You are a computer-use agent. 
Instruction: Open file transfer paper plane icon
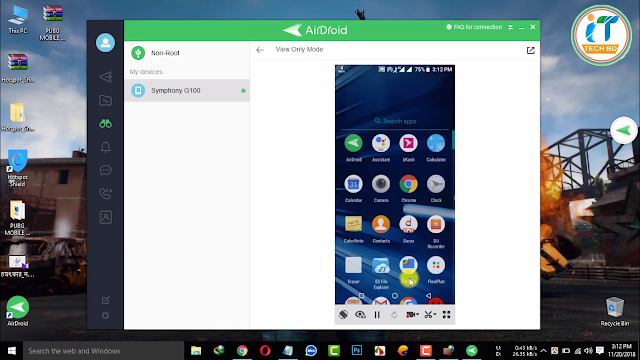(105, 77)
